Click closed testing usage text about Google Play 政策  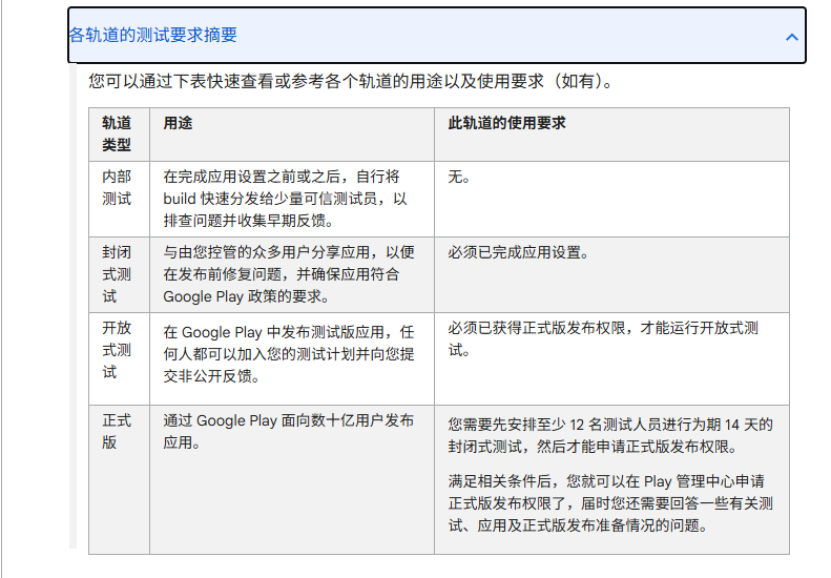pos(286,274)
